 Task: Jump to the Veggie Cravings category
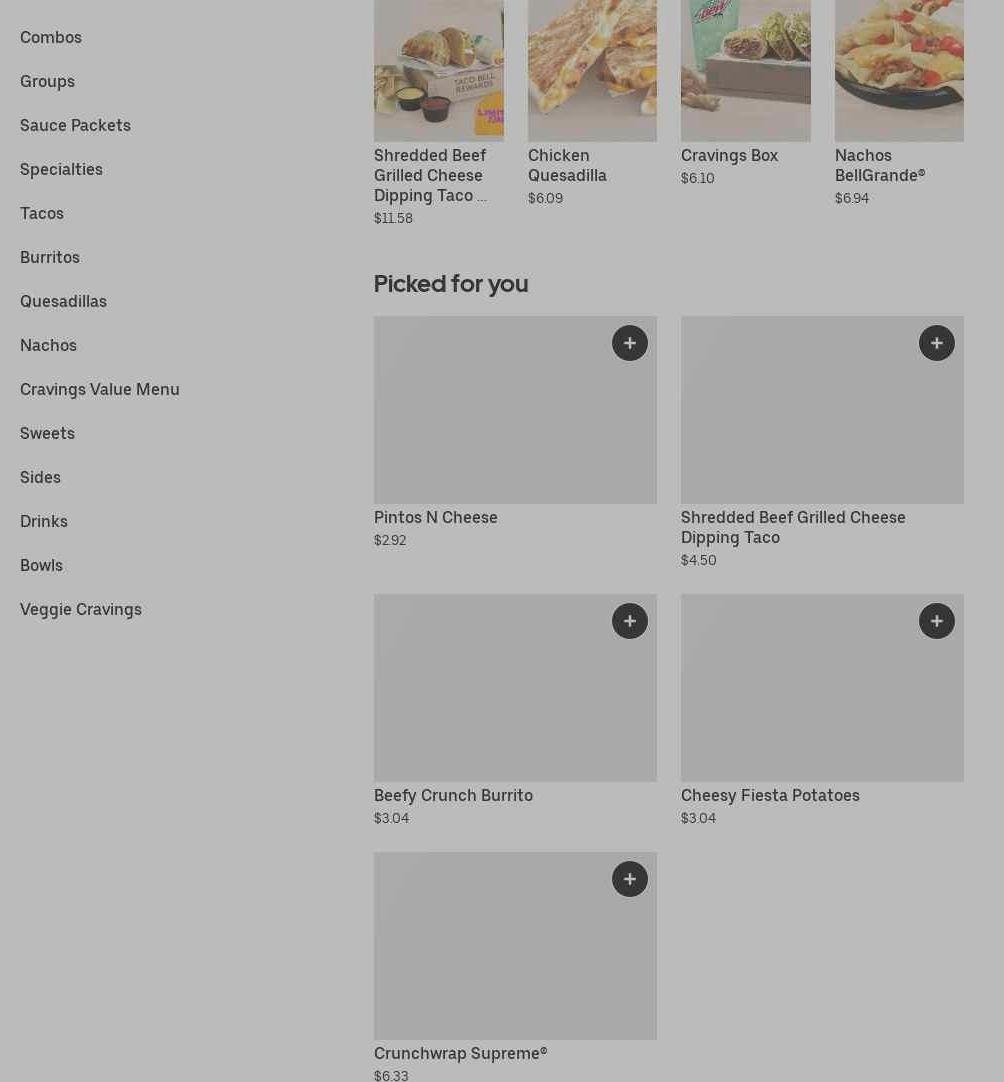pos(81,609)
